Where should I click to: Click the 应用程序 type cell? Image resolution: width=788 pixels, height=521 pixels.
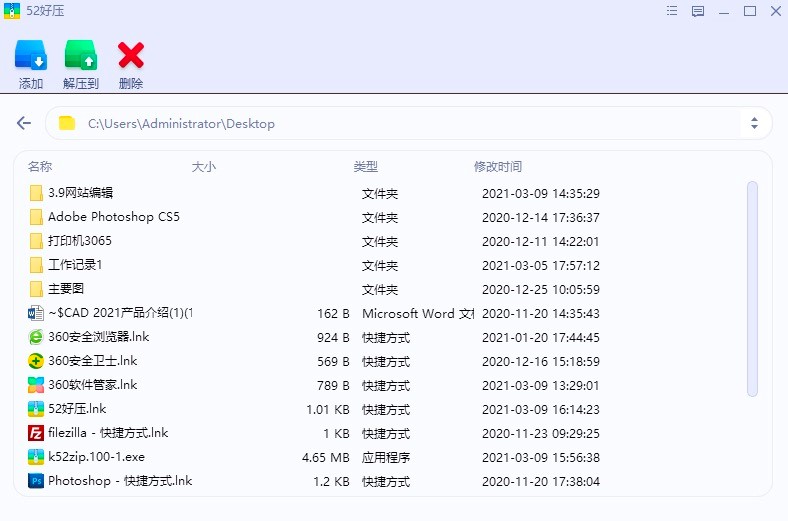386,458
